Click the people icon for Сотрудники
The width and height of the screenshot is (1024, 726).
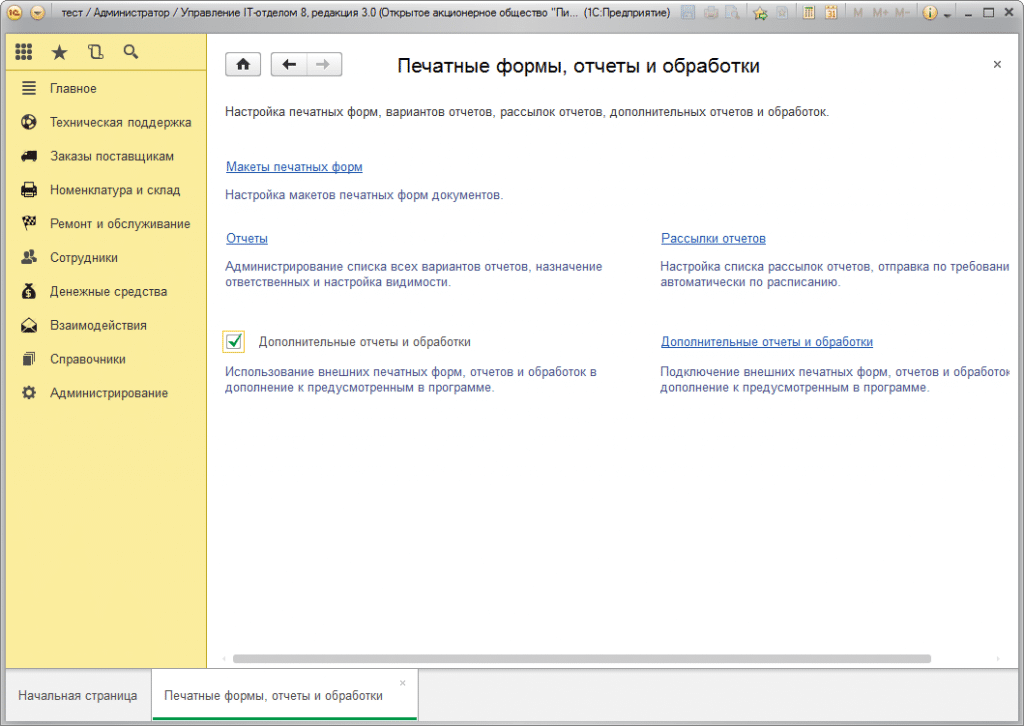tap(29, 257)
